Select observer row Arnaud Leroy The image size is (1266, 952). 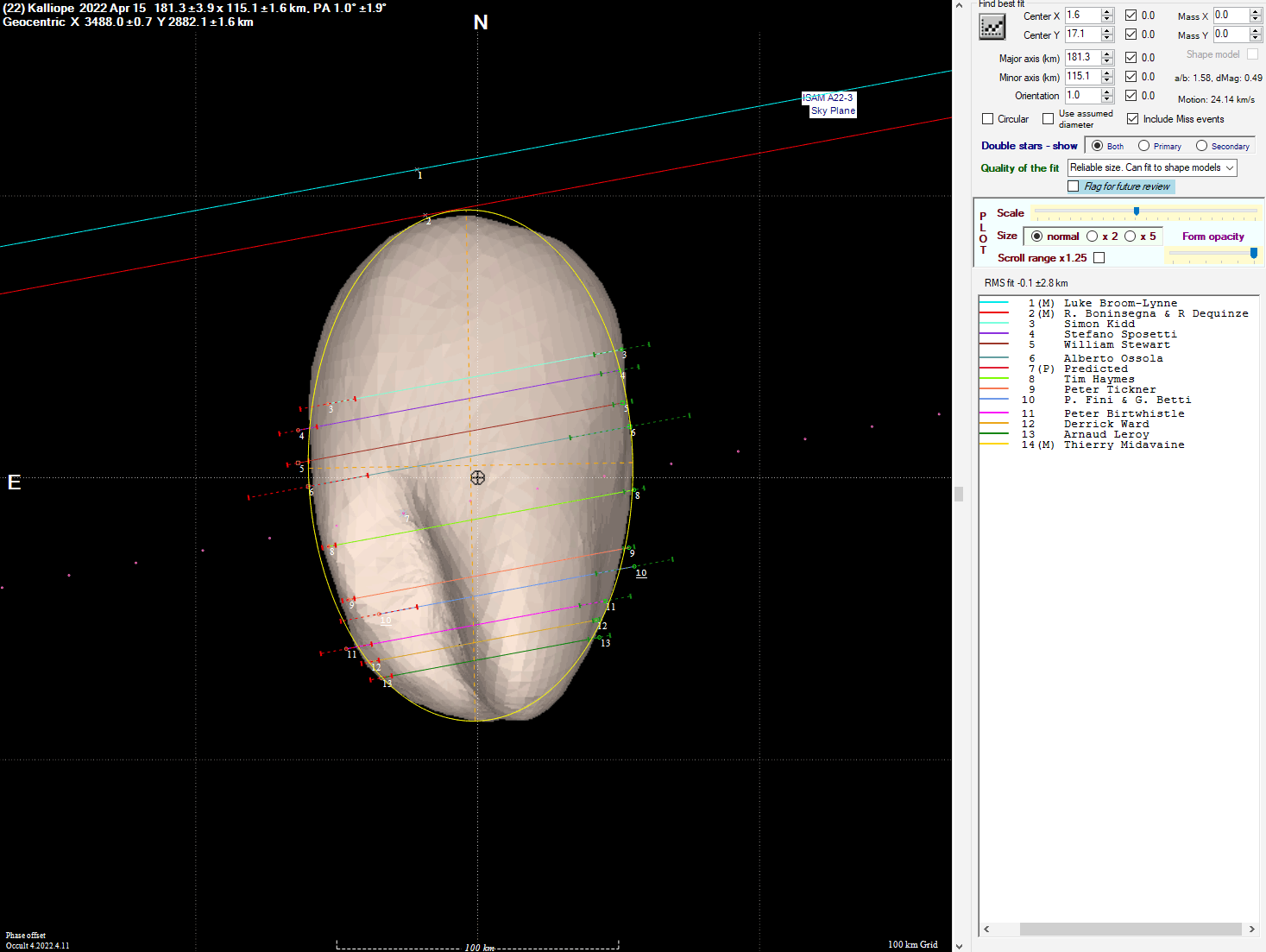(1119, 434)
